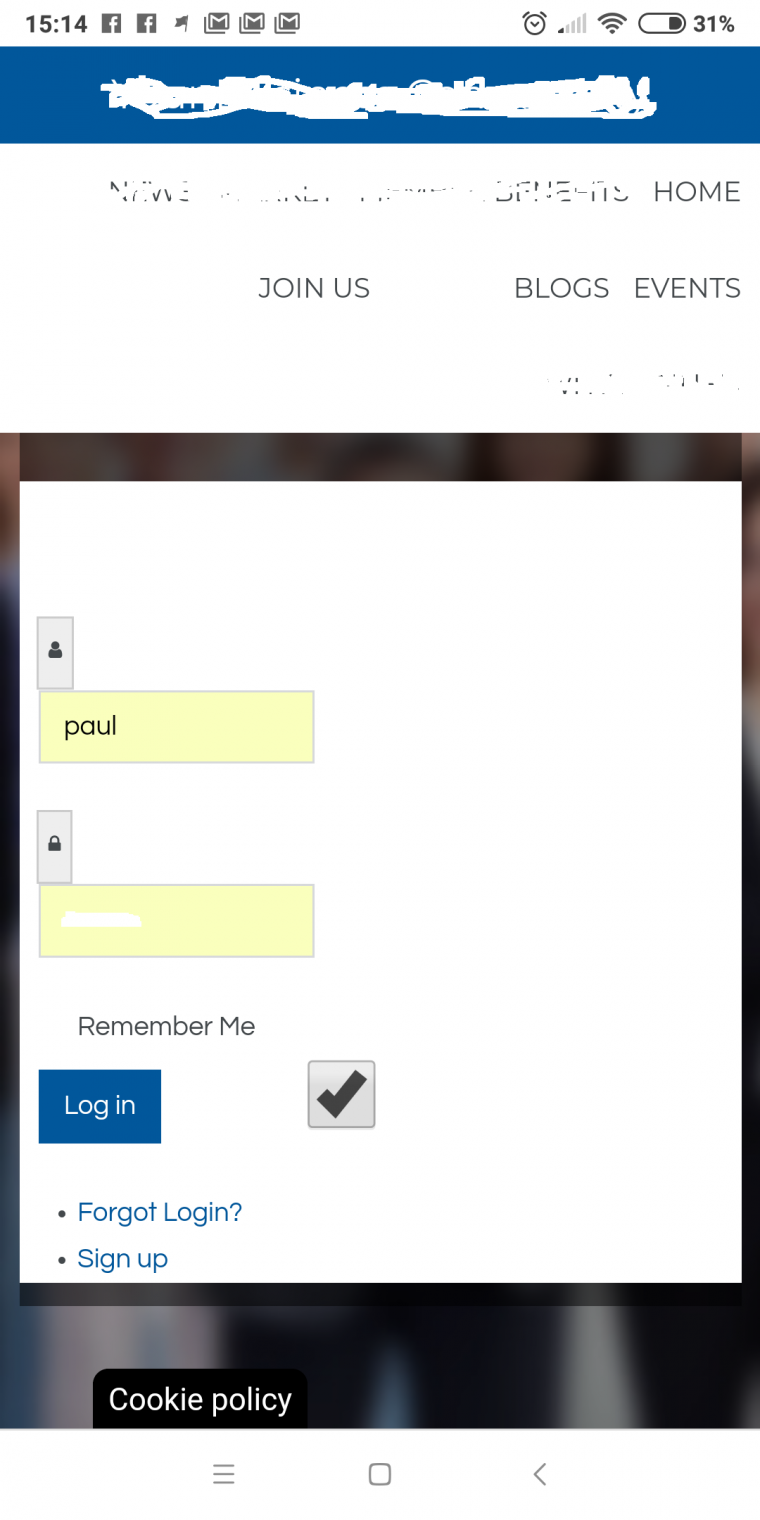
Task: Go to the EVENTS menu item
Action: (687, 288)
